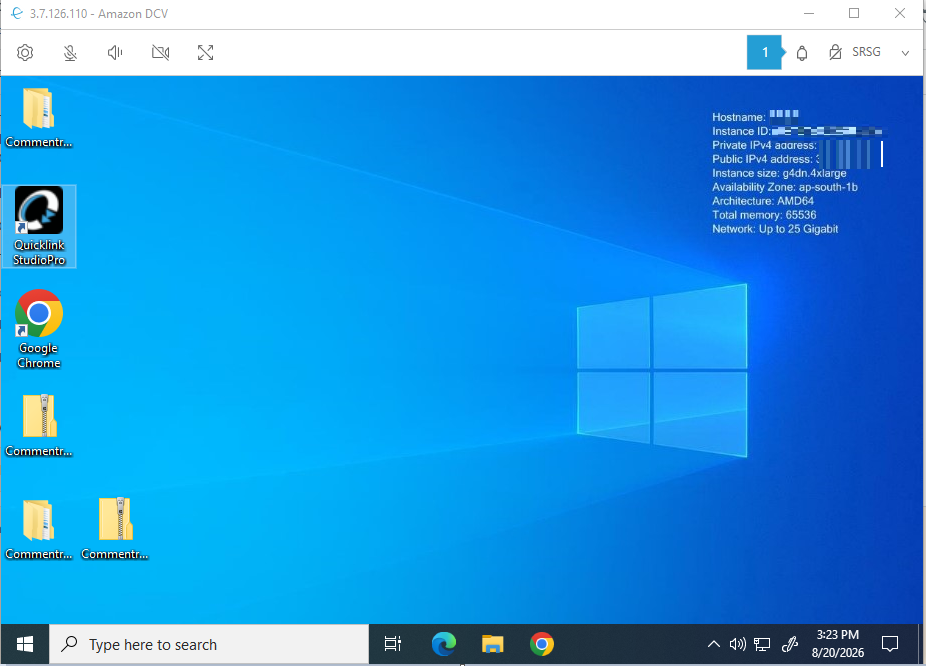Toggle the muted microphone in DCV toolbar

[x=70, y=53]
